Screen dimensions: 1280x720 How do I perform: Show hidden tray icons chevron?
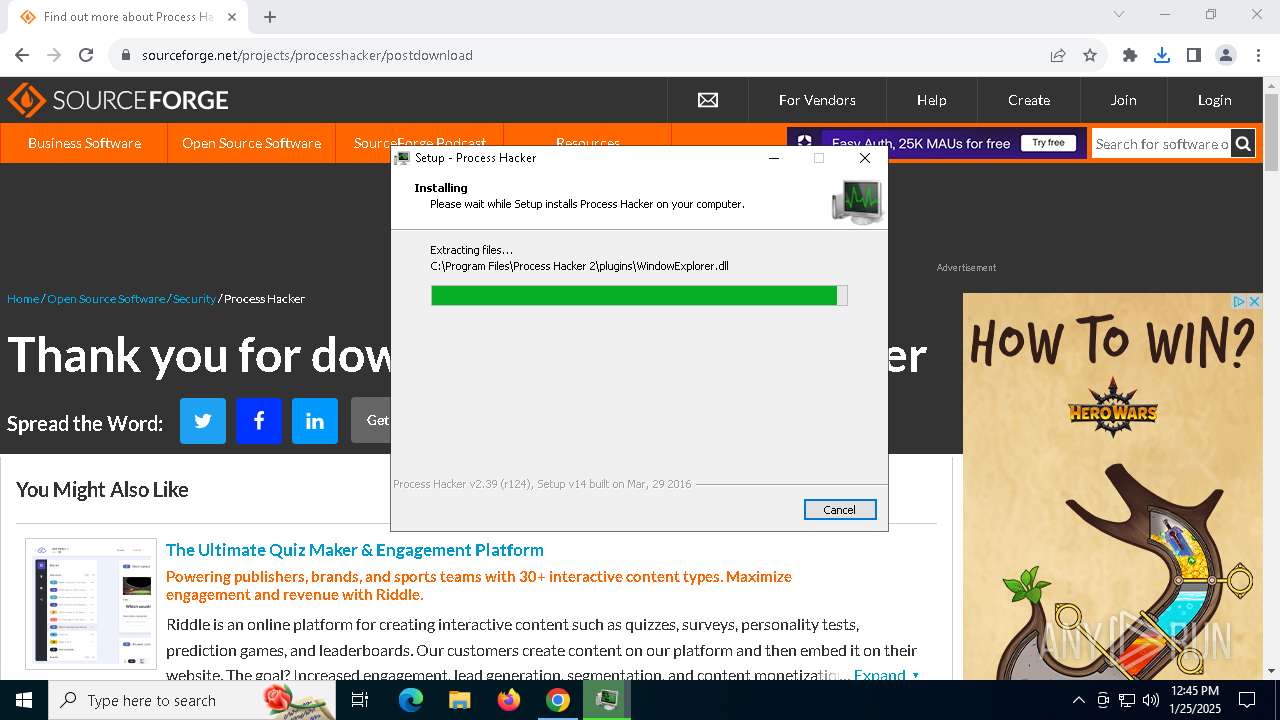(1079, 700)
